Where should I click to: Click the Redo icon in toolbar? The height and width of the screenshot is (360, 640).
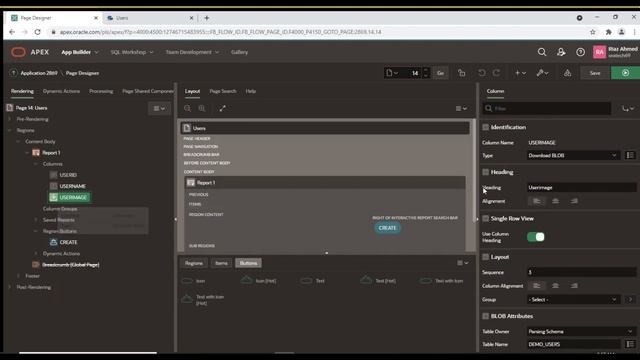click(x=496, y=73)
